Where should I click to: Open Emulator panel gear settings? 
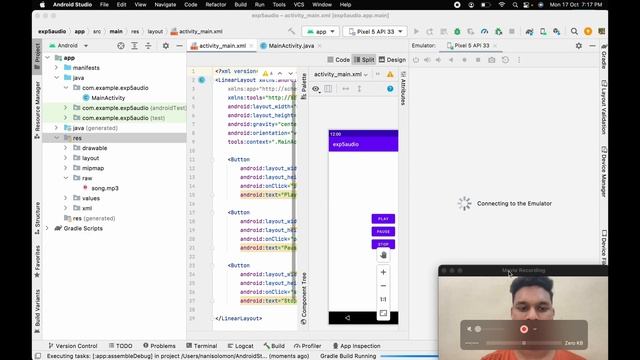(579, 46)
